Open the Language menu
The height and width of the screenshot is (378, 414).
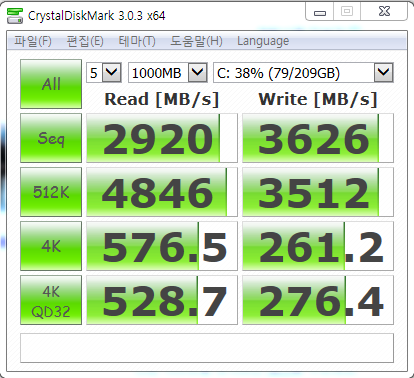click(263, 41)
